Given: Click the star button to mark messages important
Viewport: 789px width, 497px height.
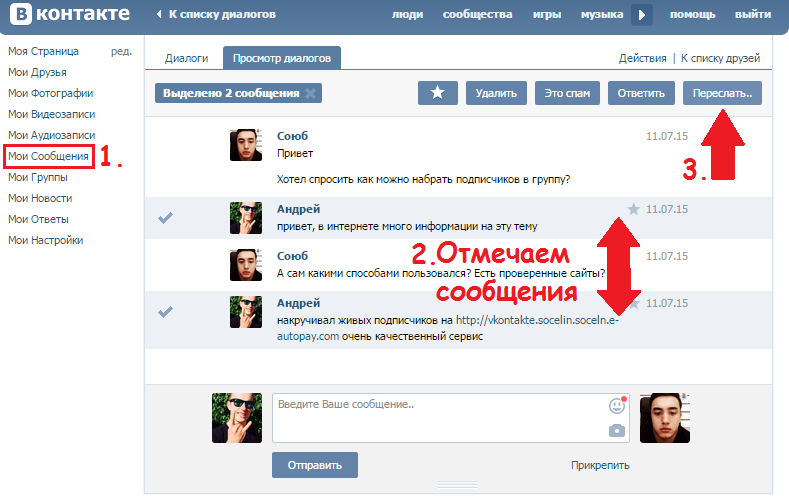Looking at the screenshot, I should coord(437,93).
